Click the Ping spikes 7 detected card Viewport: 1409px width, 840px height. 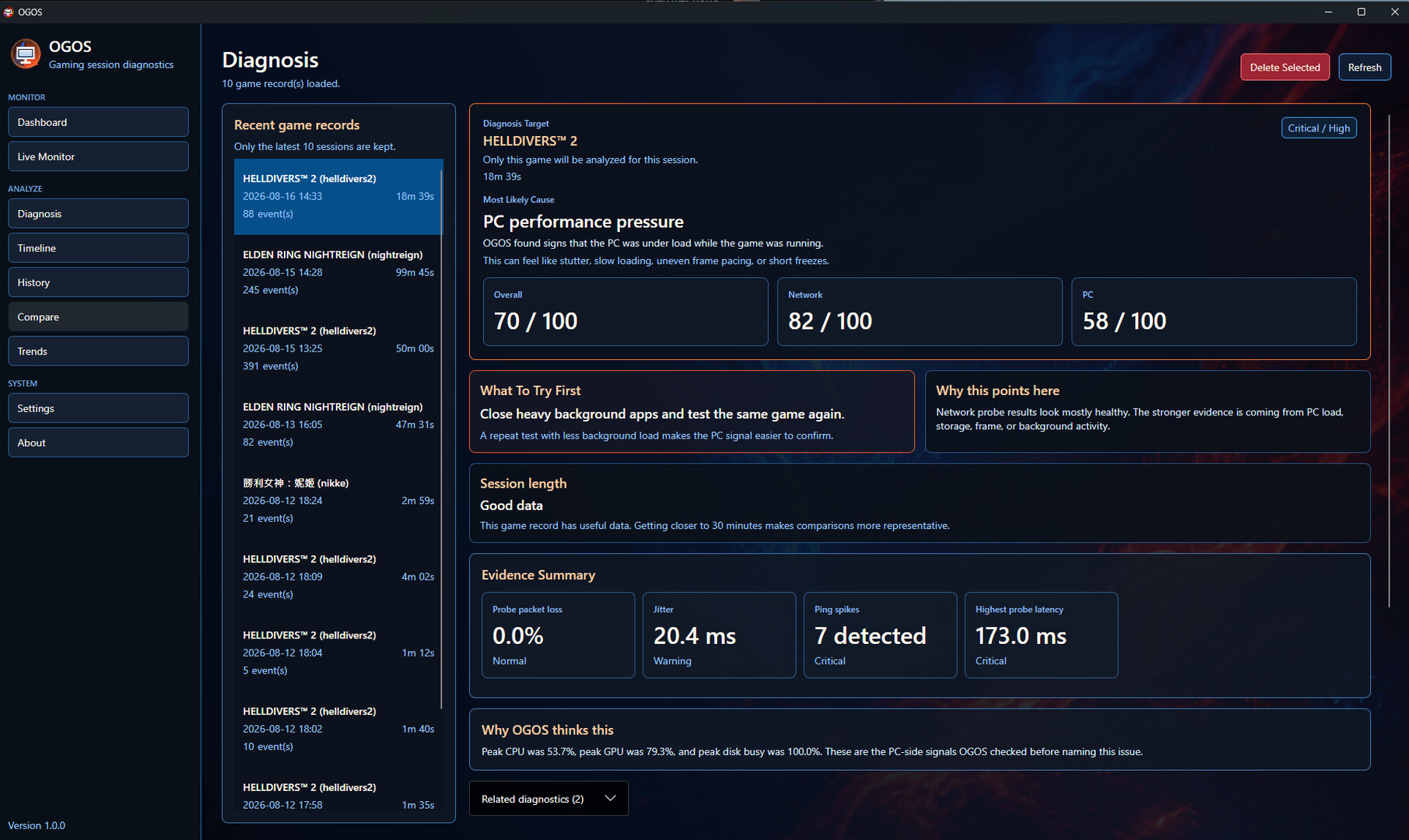point(880,635)
